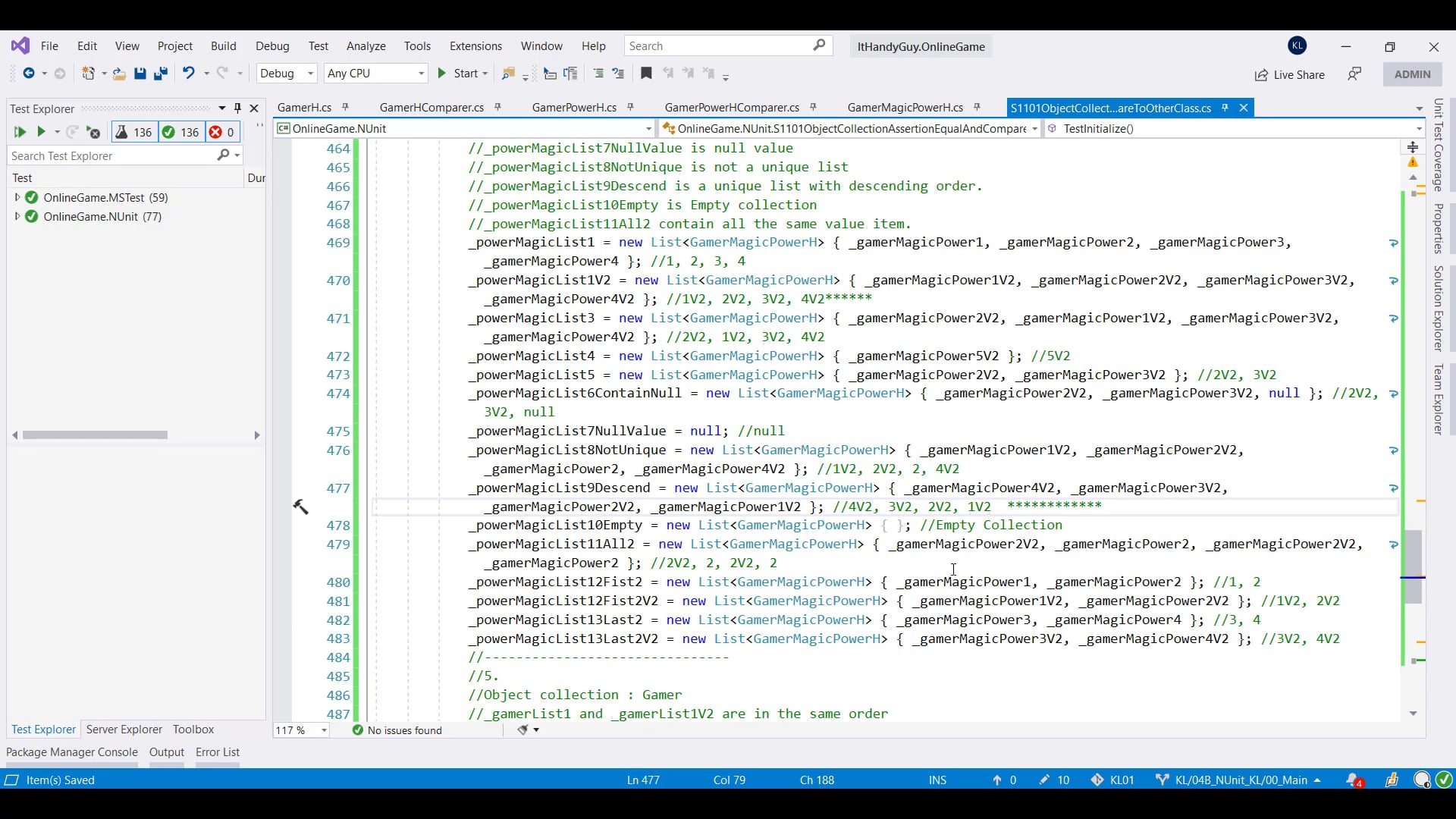
Task: Expand the OnlineGame.MSTest tree node
Action: pos(17,197)
